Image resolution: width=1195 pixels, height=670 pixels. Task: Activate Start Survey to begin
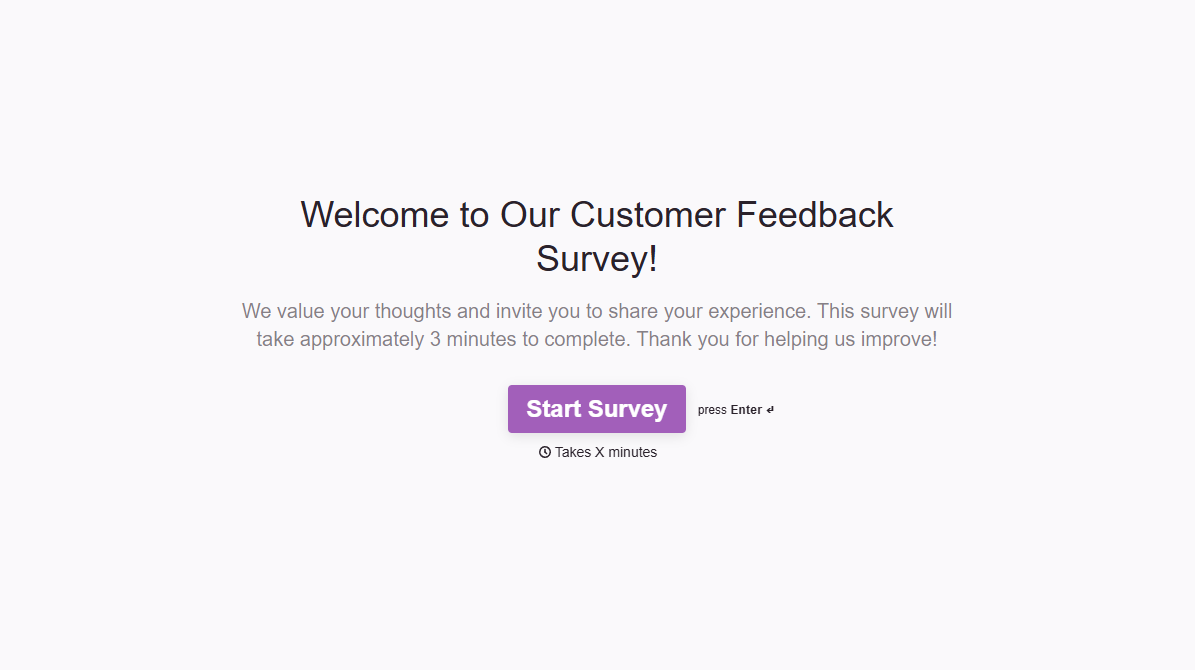[596, 409]
